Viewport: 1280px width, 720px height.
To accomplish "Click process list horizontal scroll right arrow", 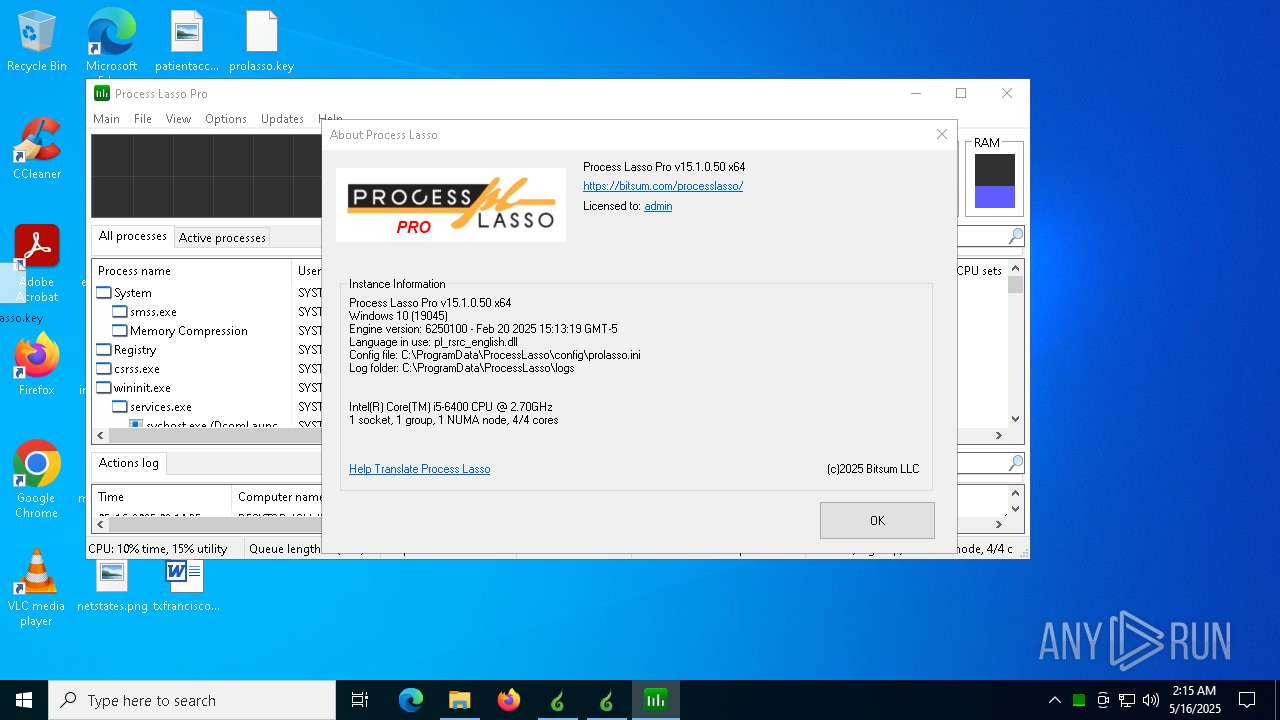I will (998, 436).
